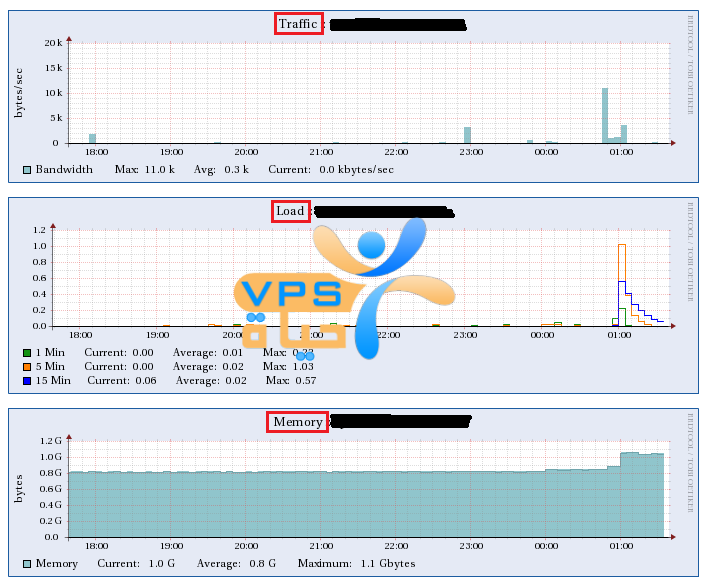
Task: Click the 20:00 time label in Memory graph
Action: click(246, 546)
